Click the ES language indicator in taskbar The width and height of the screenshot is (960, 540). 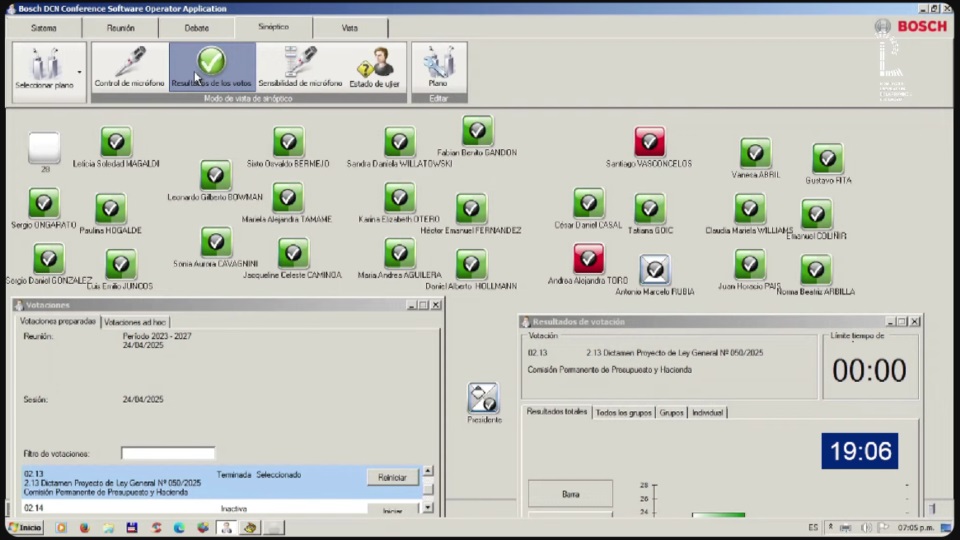pos(813,527)
